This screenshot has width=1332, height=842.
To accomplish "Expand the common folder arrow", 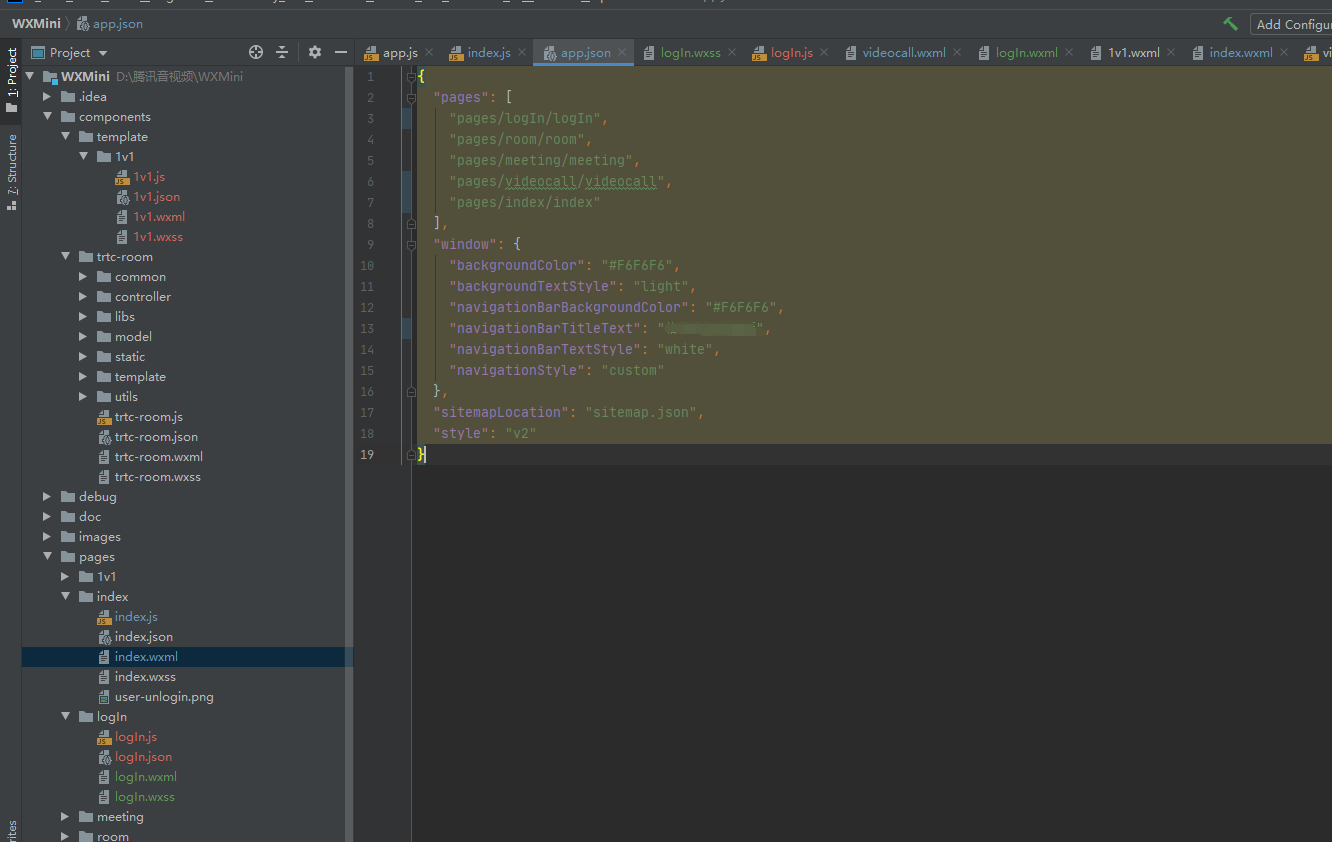I will coord(83,277).
